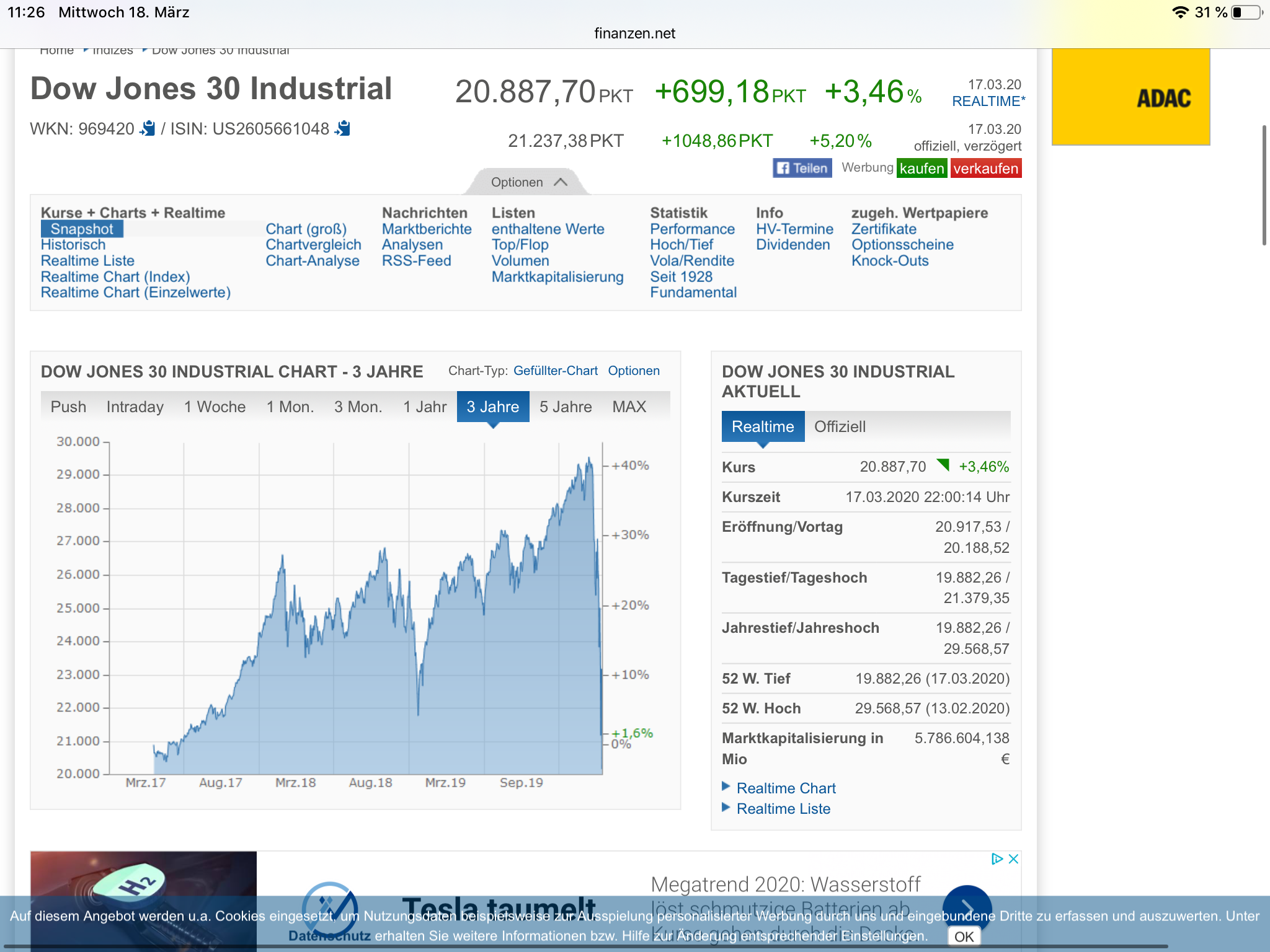
Task: Select the Realtime tab
Action: click(763, 426)
